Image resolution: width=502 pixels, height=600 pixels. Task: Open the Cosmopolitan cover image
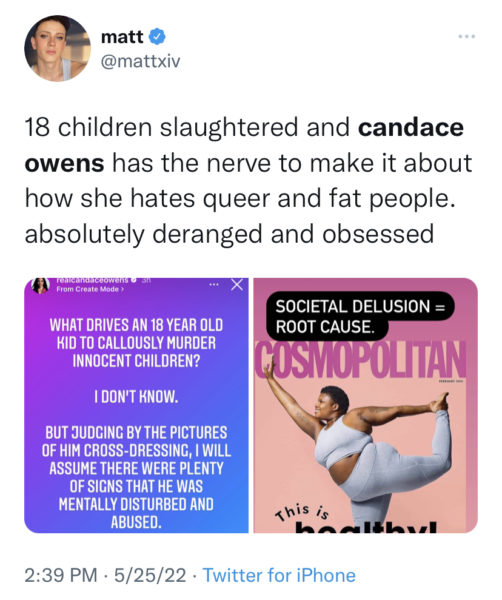point(366,405)
